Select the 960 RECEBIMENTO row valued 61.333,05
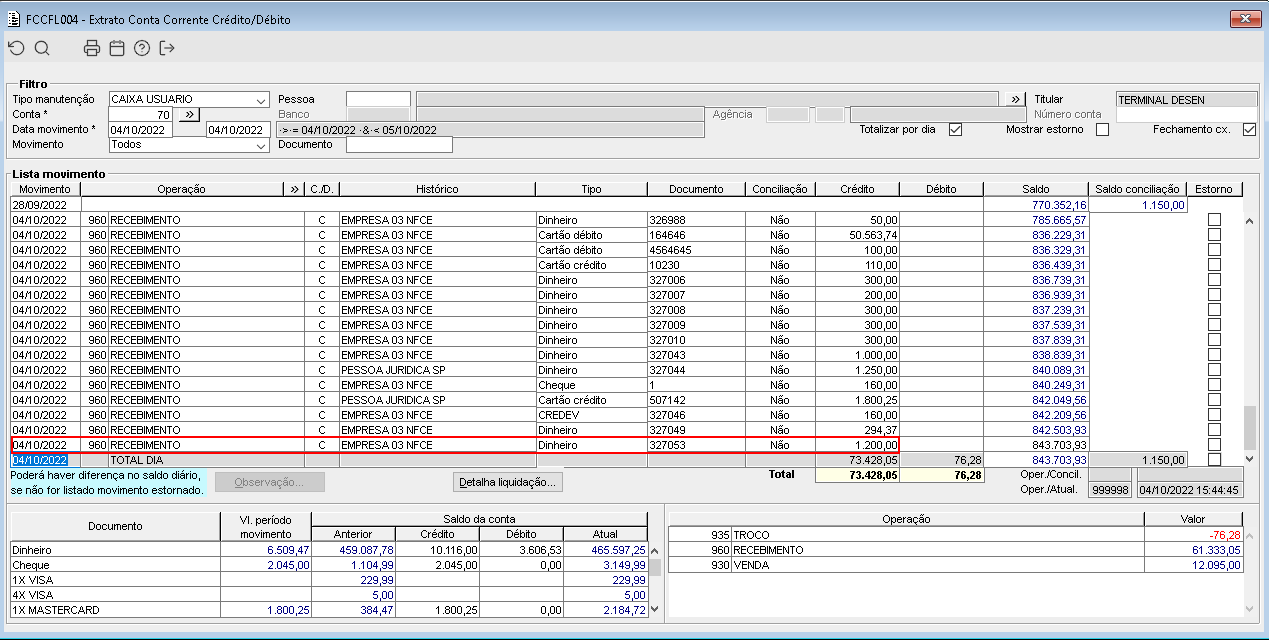The image size is (1269, 640). point(955,550)
